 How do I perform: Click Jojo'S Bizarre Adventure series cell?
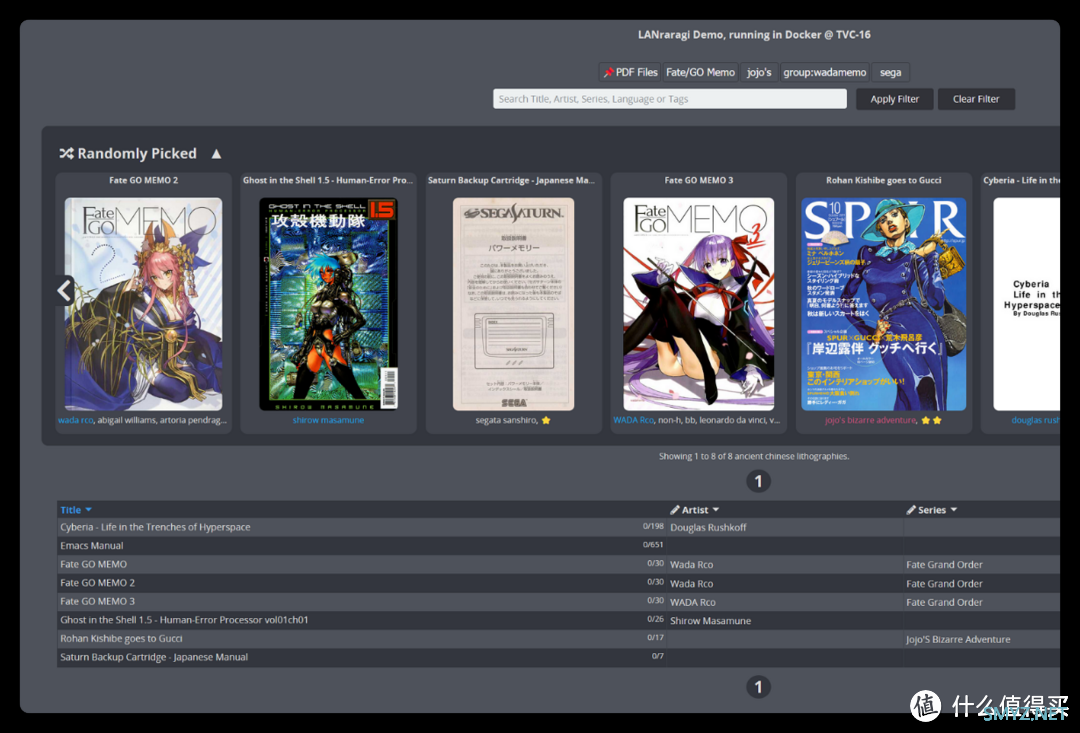(x=958, y=639)
